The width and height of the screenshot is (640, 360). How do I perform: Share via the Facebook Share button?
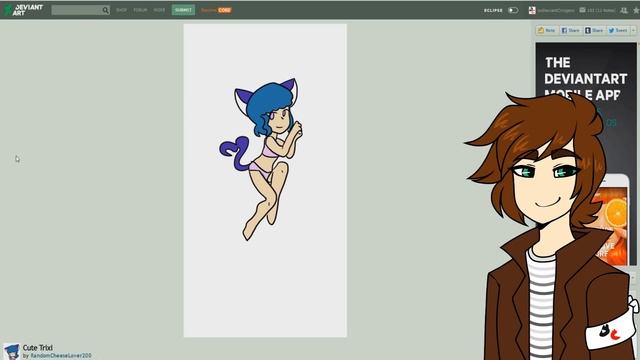click(570, 30)
